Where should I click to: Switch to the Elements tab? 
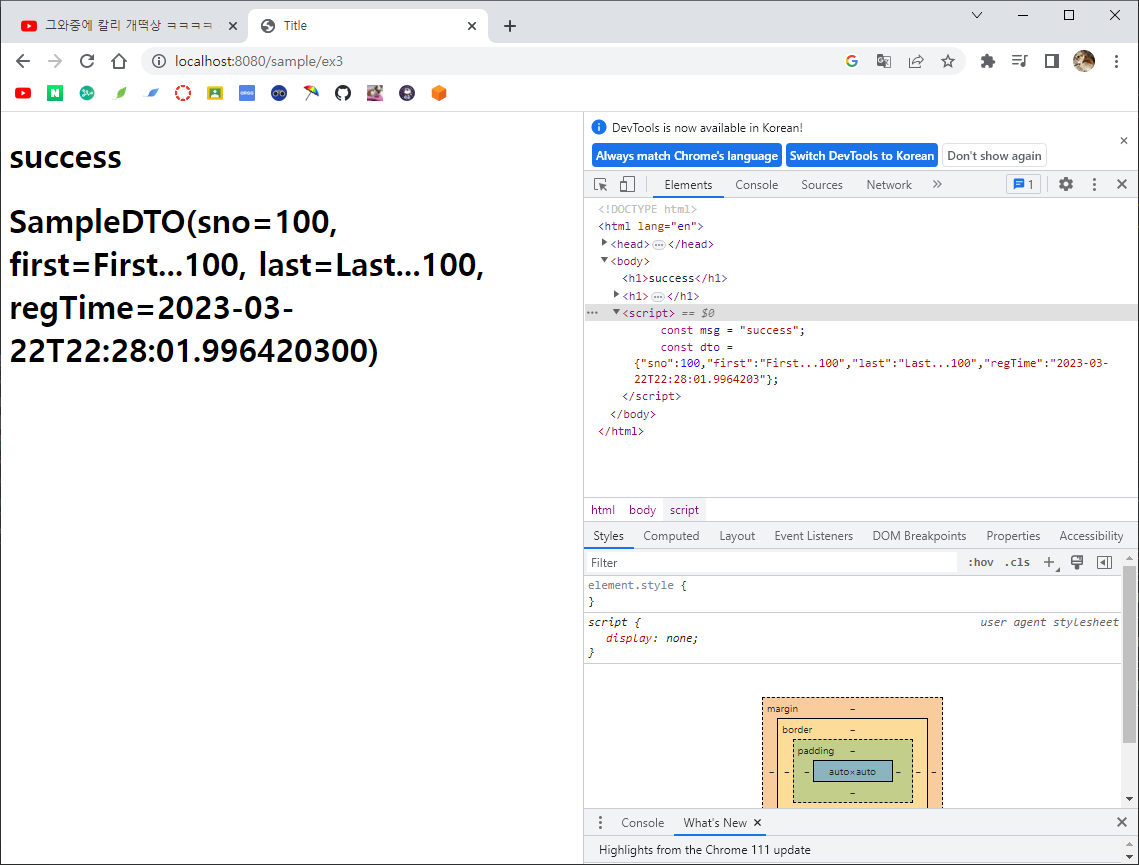[x=688, y=185]
